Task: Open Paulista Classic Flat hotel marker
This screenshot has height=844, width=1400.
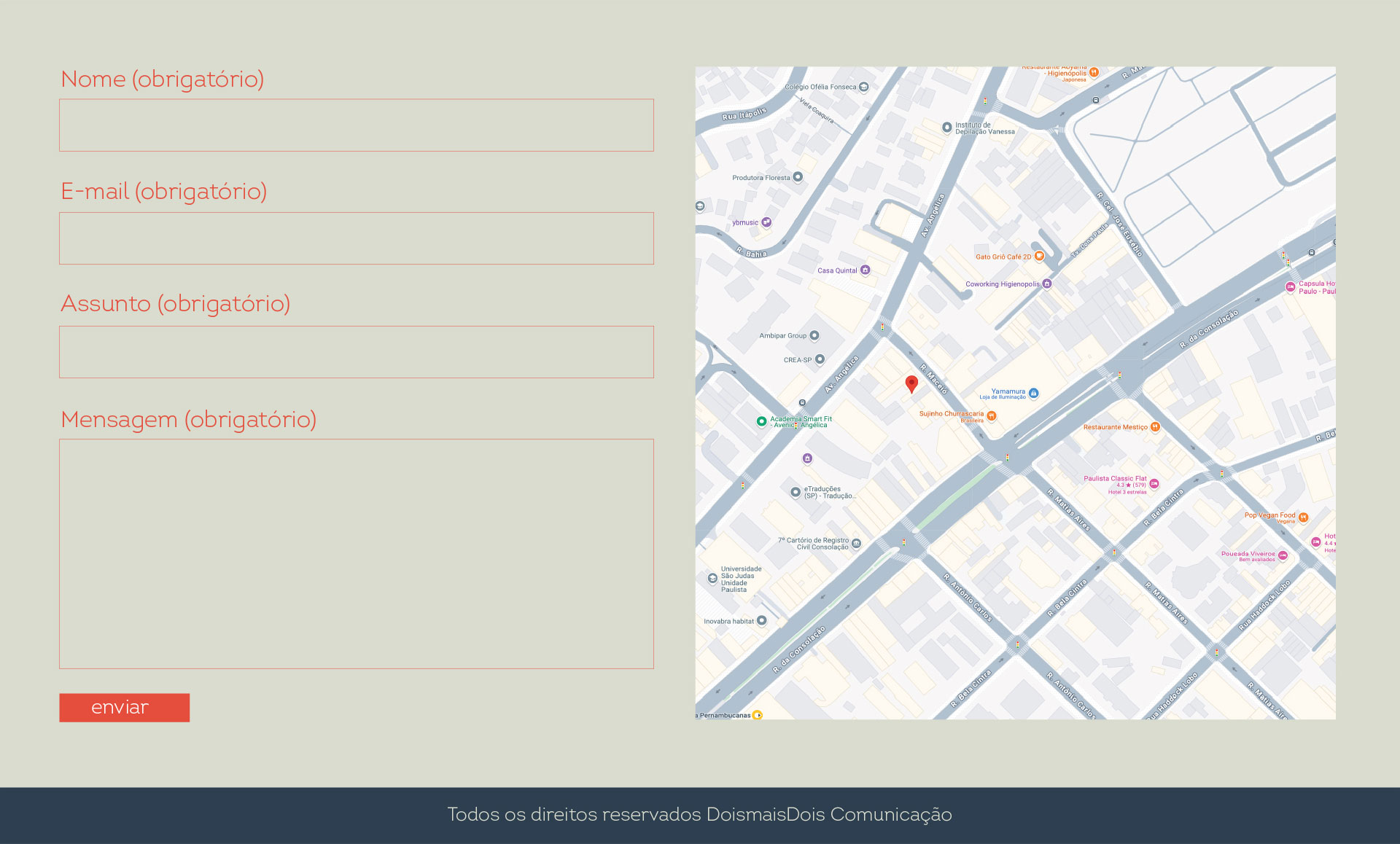Action: (1154, 483)
